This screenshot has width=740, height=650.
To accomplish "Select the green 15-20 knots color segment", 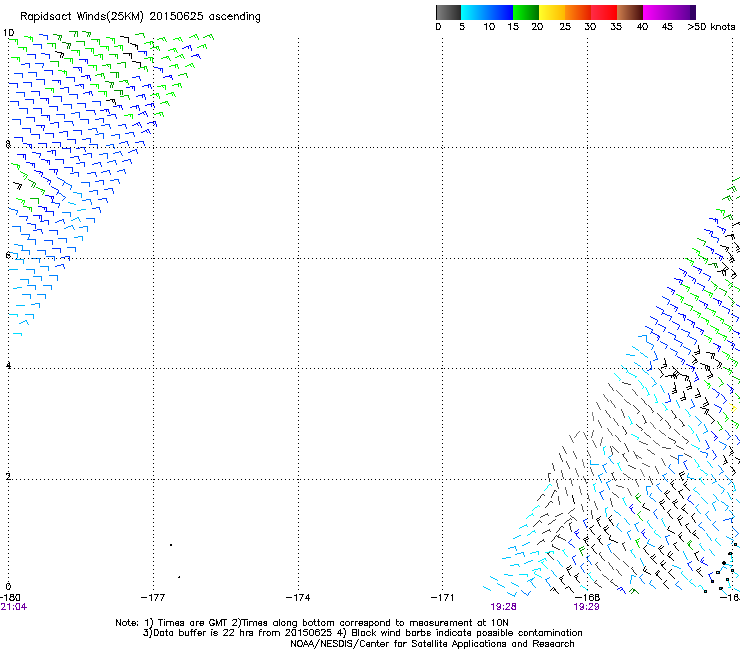I will click(x=526, y=12).
